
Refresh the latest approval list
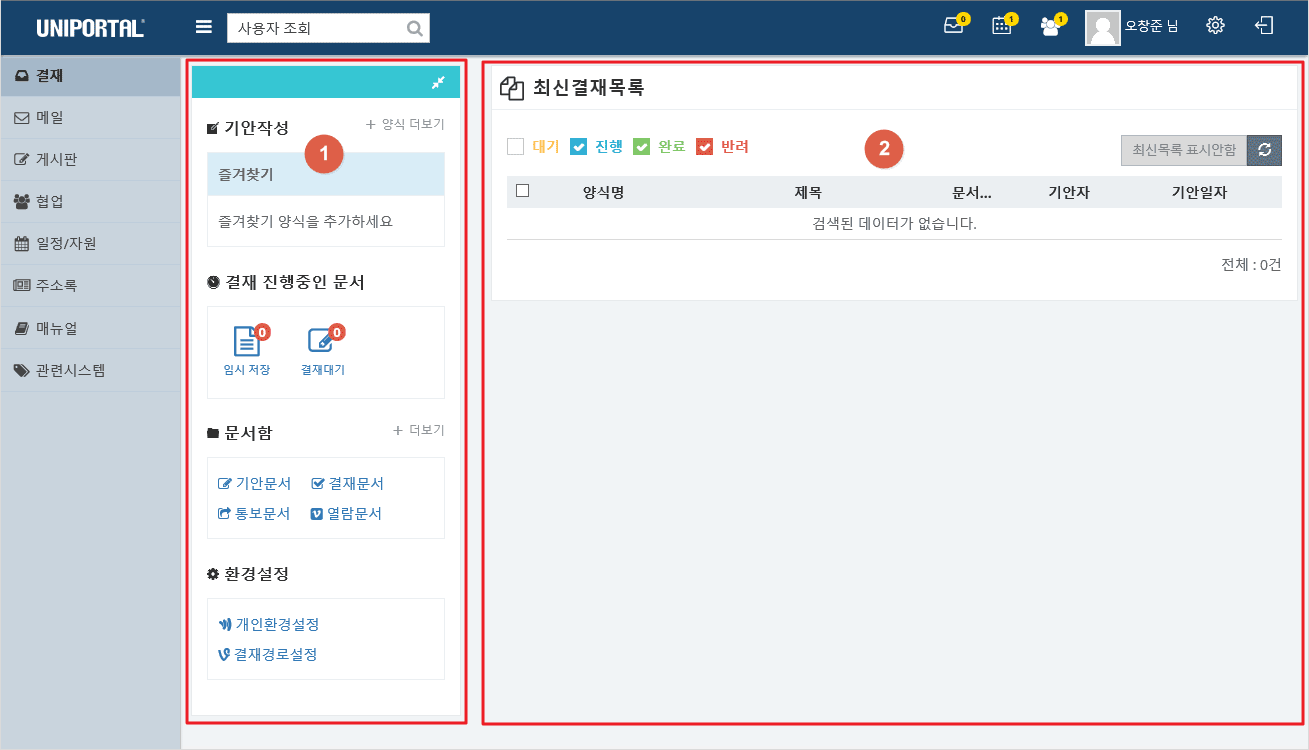(1264, 150)
